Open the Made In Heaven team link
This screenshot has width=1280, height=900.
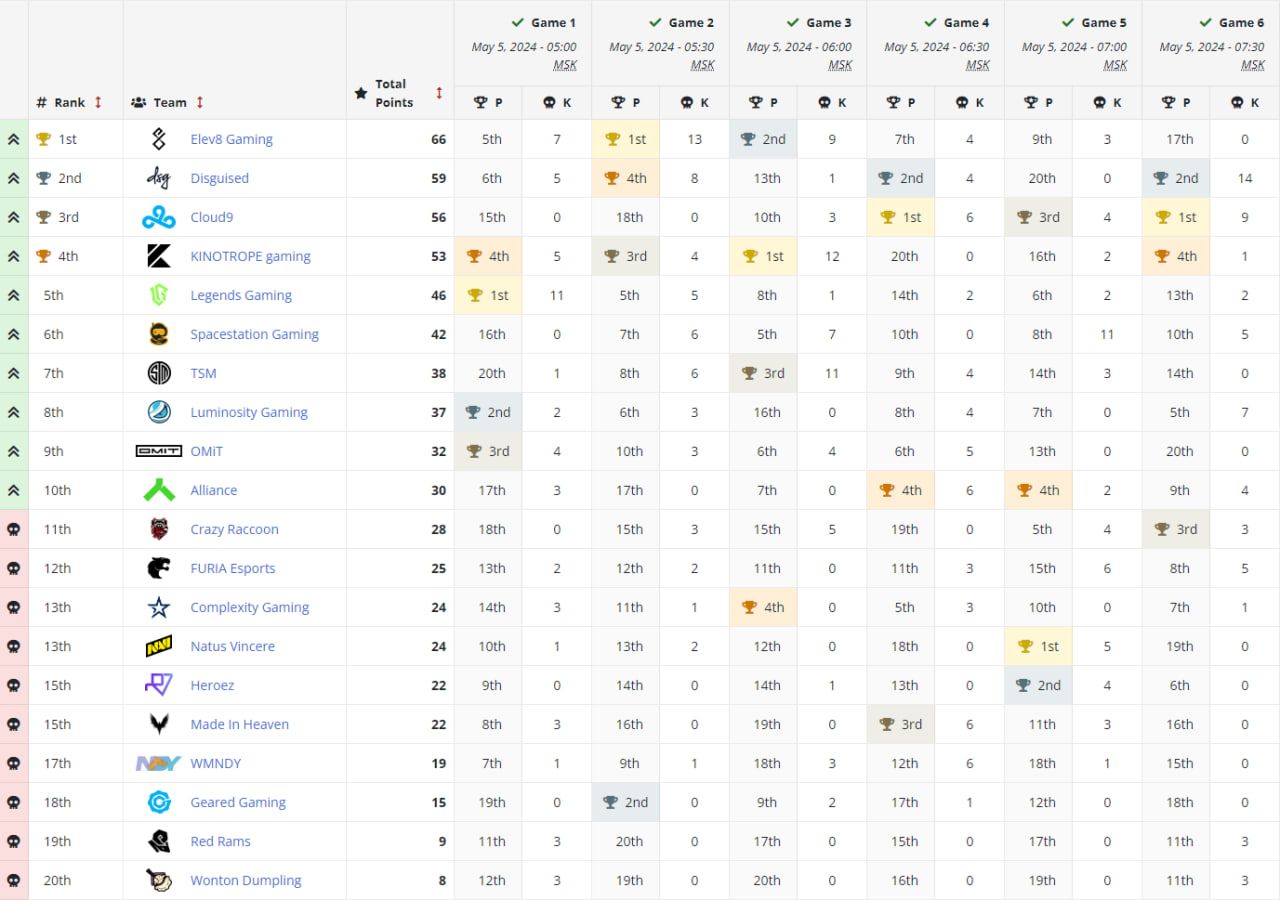point(239,724)
